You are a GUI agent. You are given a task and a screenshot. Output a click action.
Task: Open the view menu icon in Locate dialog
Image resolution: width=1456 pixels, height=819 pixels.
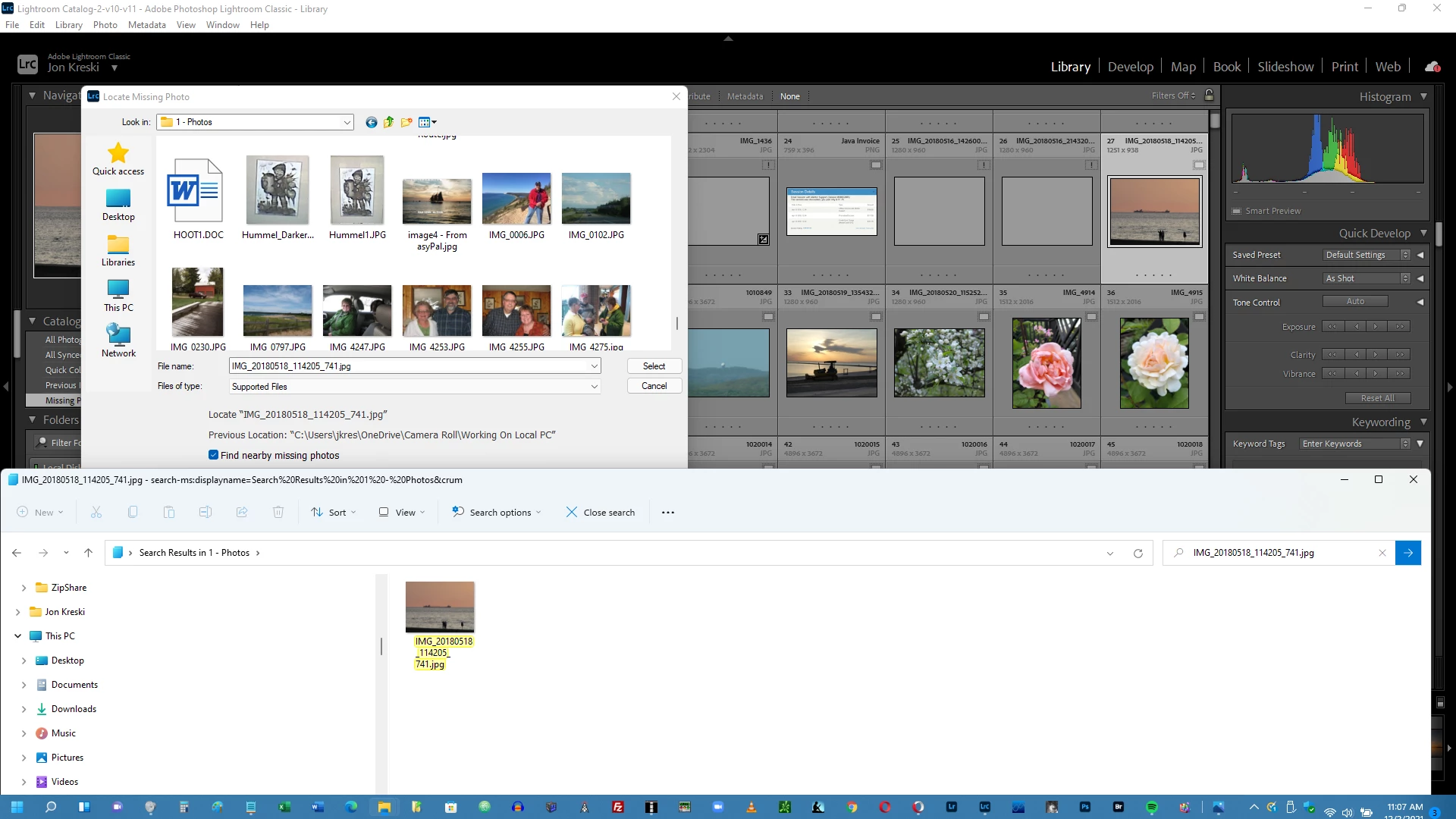pyautogui.click(x=427, y=122)
